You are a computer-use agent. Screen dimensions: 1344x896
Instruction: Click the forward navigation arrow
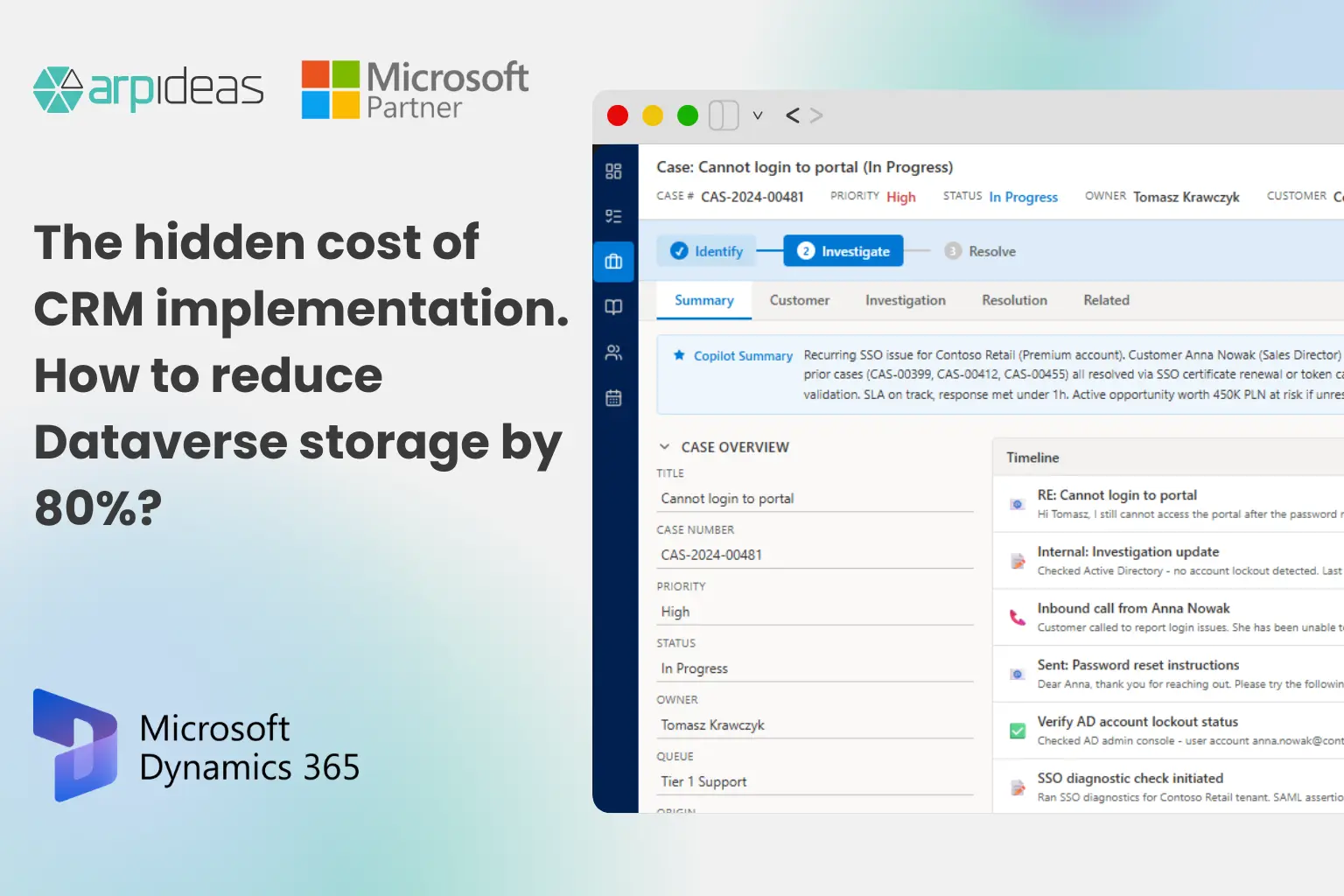coord(817,115)
